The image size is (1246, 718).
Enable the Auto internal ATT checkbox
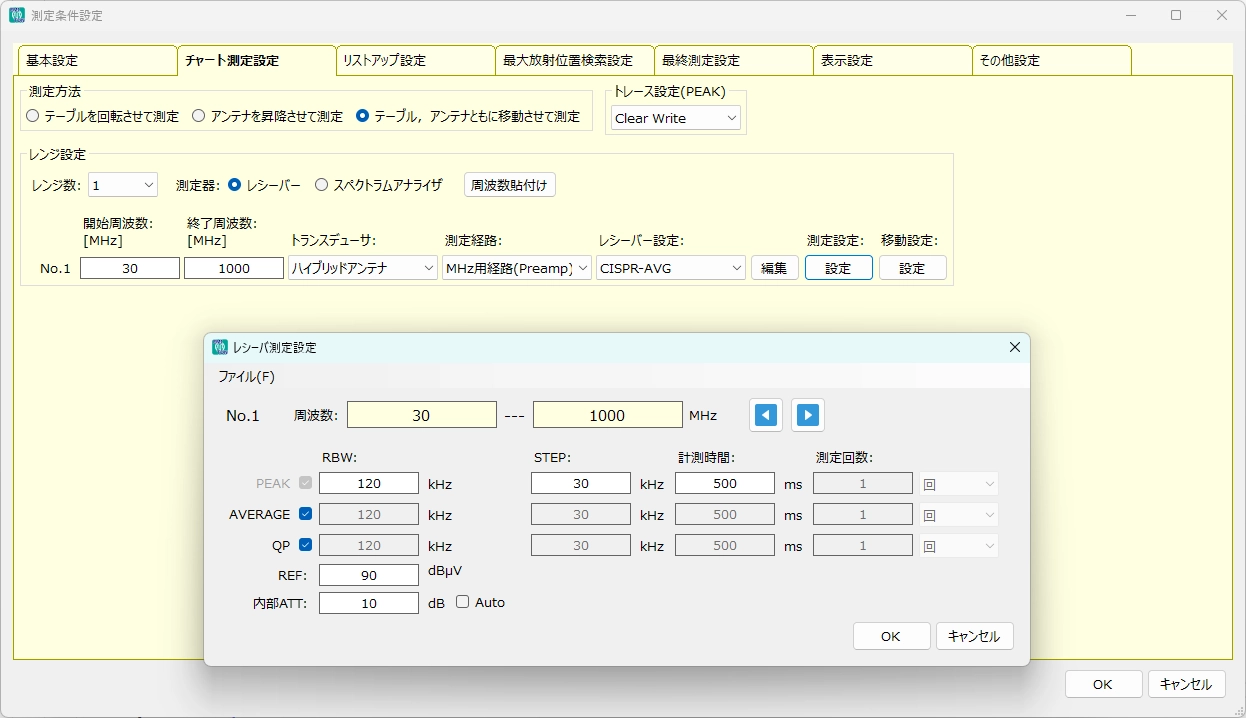coord(463,602)
